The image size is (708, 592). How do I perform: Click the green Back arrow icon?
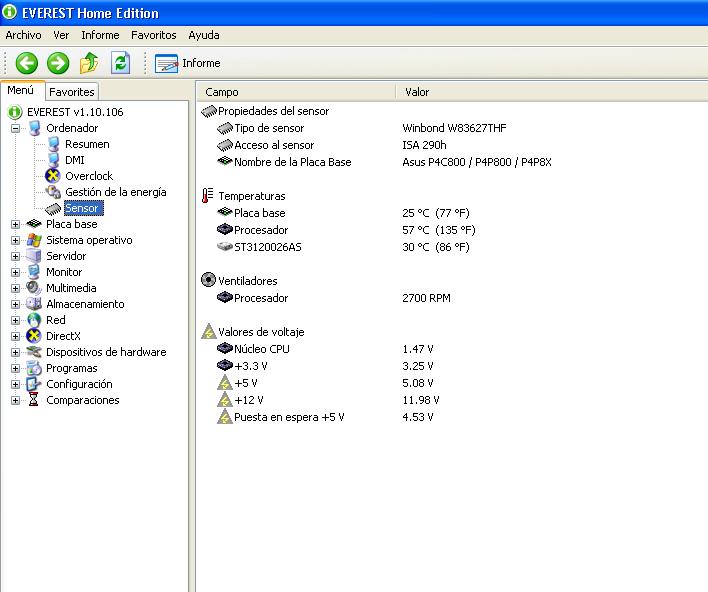(x=26, y=63)
